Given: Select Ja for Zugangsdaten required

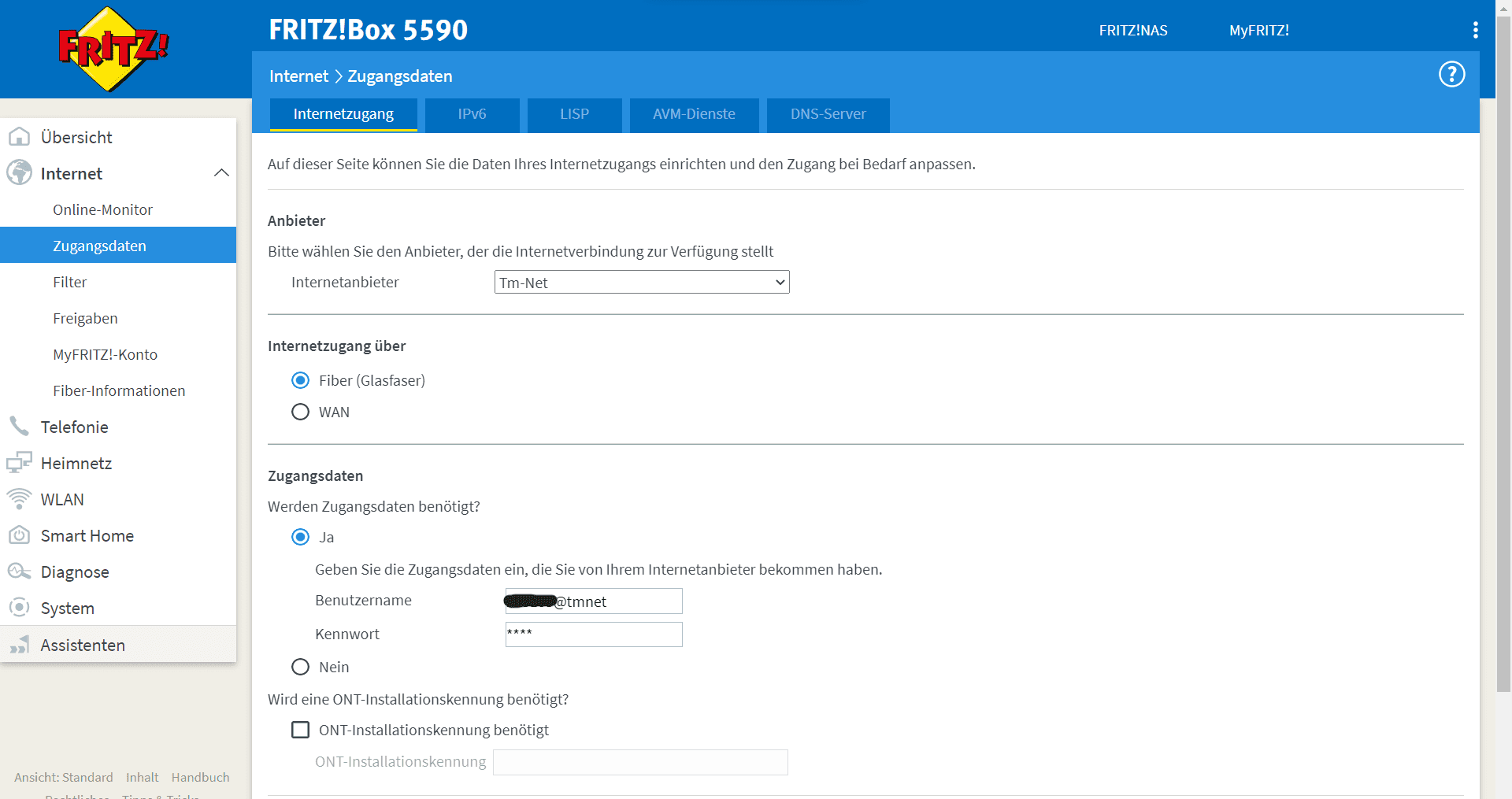Looking at the screenshot, I should tap(300, 537).
